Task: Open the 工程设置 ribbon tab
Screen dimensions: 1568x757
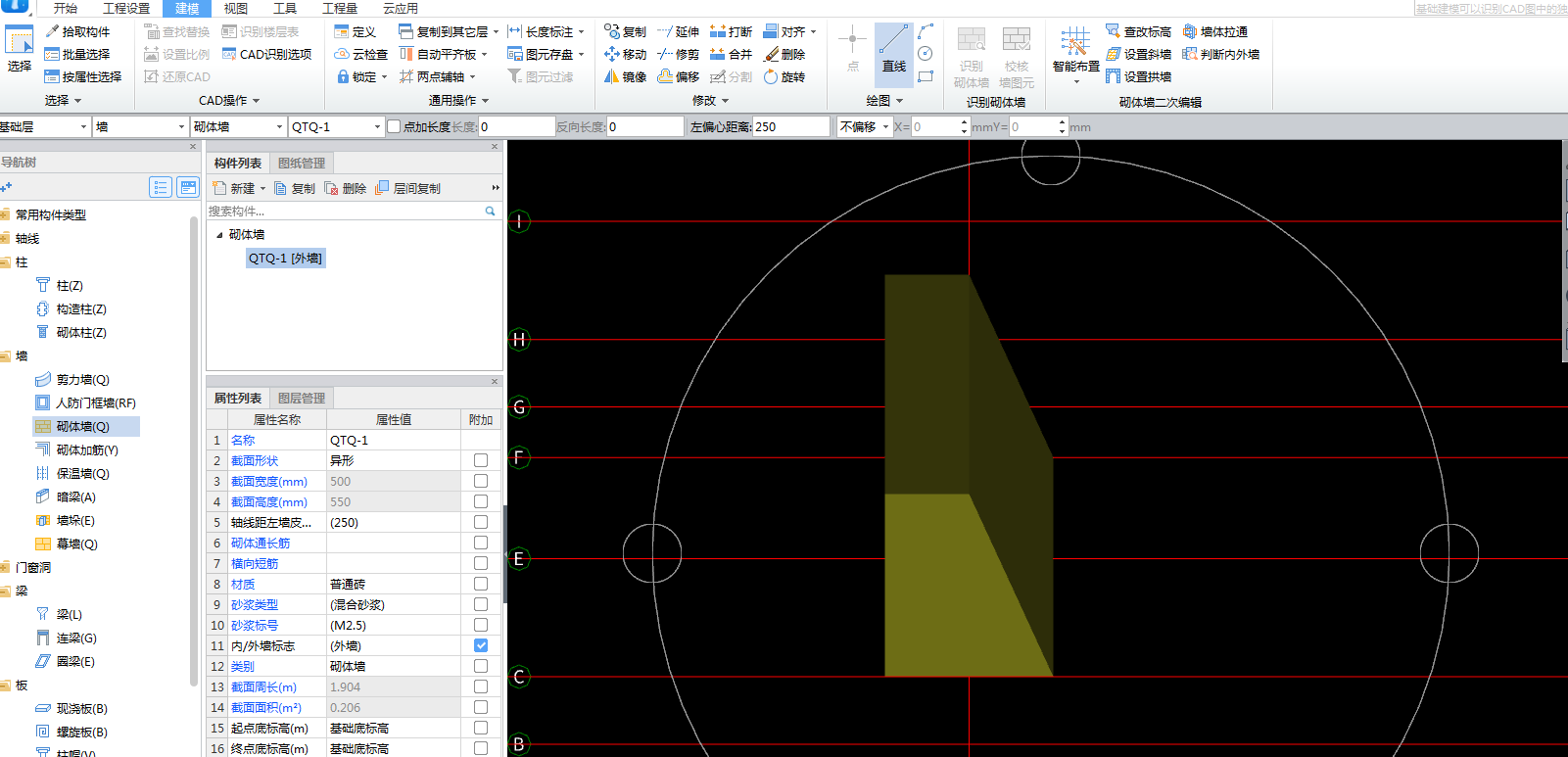Action: tap(127, 8)
